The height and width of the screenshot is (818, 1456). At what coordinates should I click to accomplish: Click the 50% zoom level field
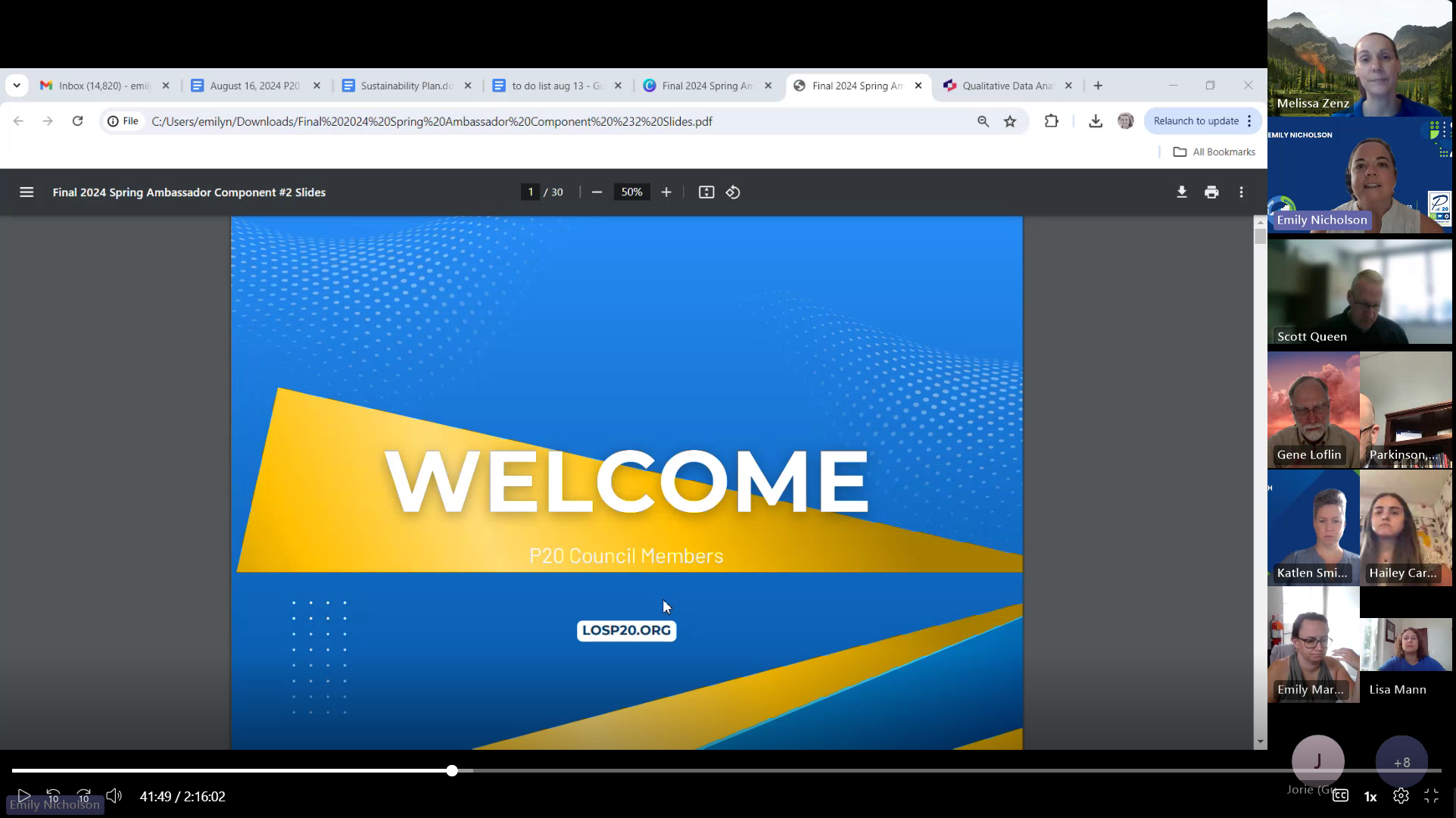(631, 192)
